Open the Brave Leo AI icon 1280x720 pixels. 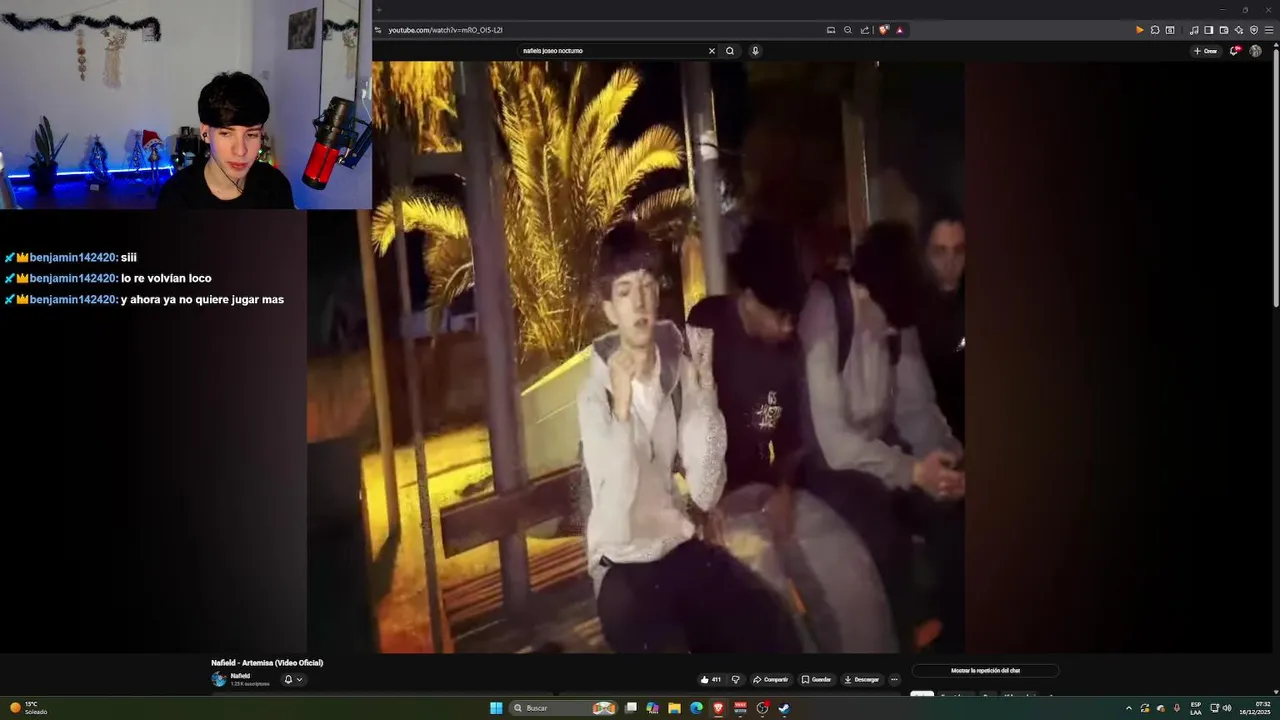[1239, 30]
